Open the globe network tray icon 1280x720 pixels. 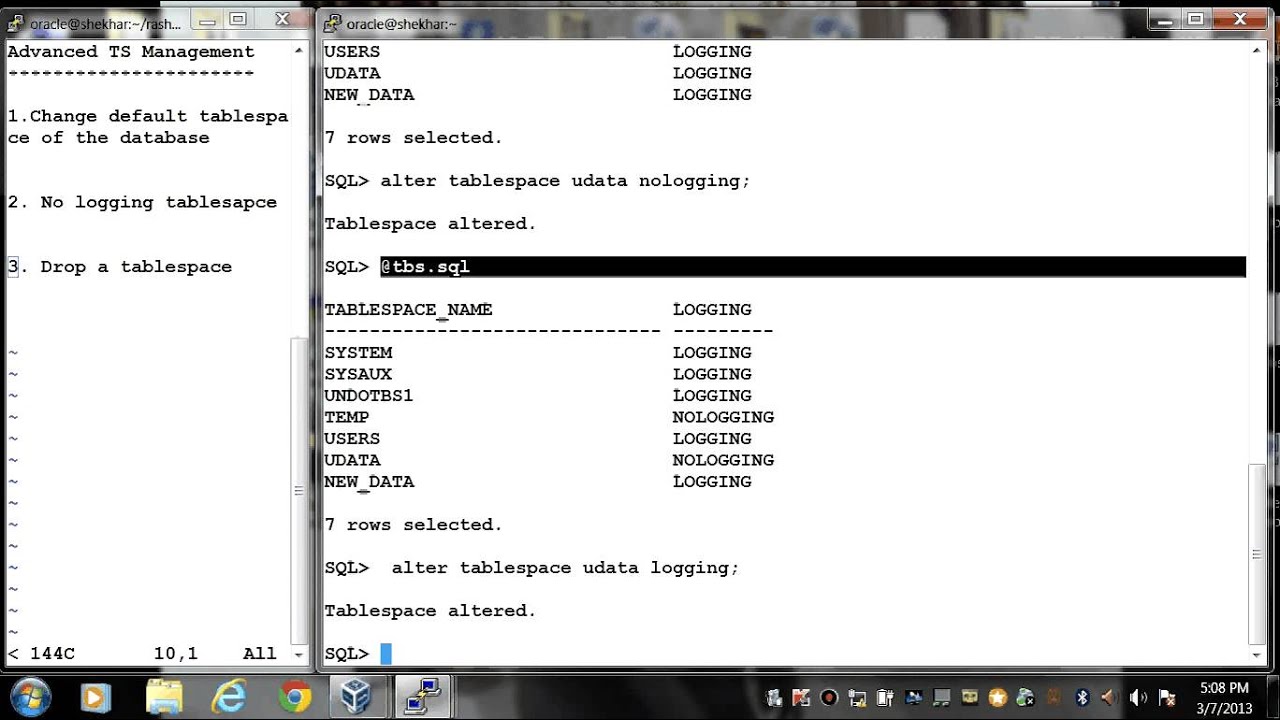[1026, 698]
